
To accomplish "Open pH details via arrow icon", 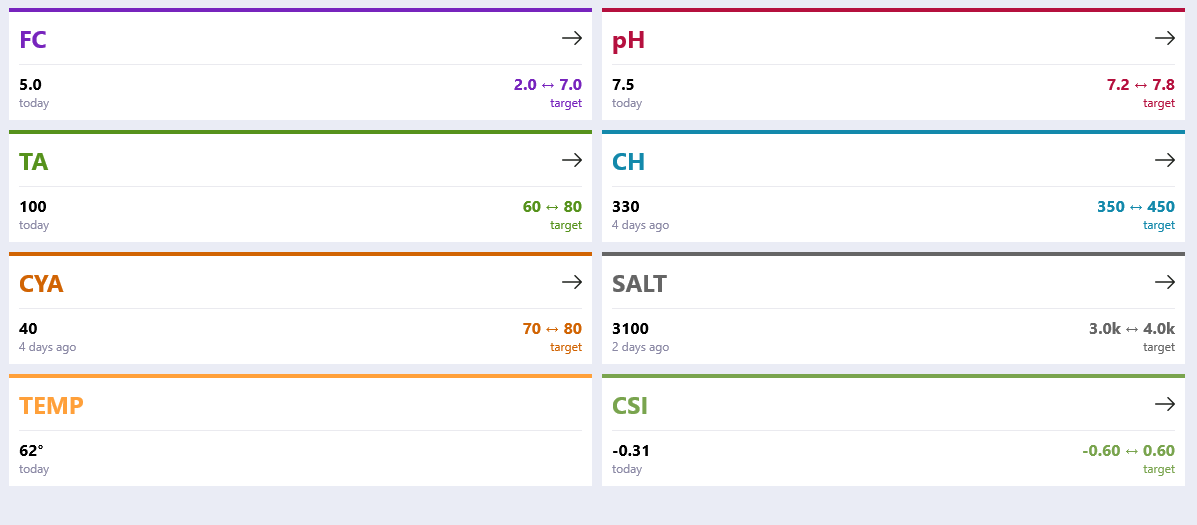I will tap(1164, 38).
